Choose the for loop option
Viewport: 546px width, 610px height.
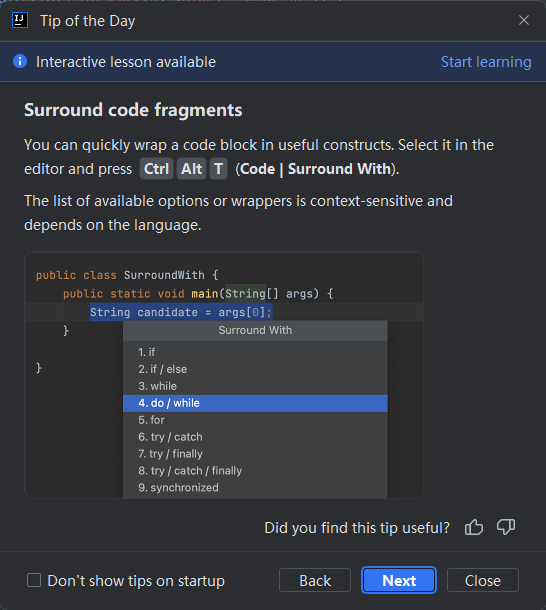[255, 420]
